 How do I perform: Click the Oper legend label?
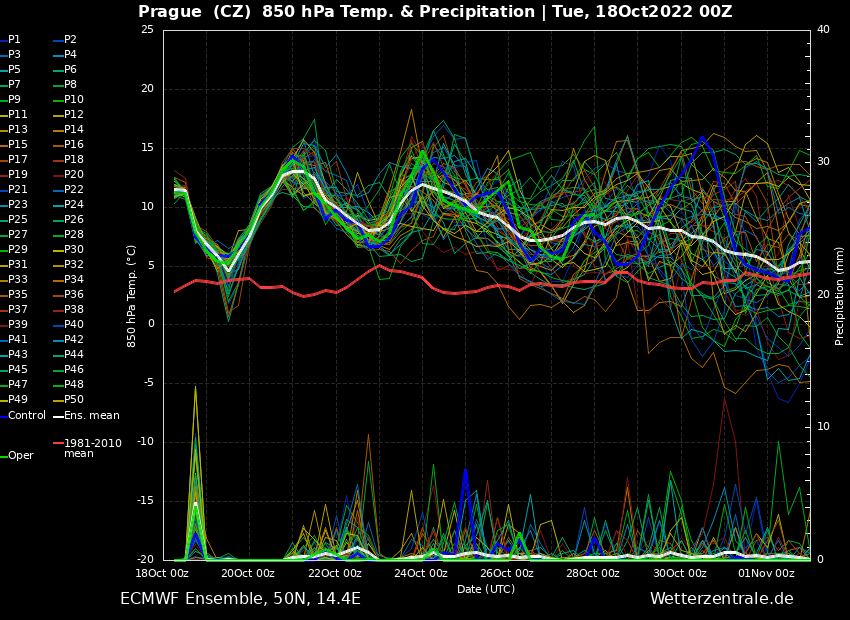[21, 456]
